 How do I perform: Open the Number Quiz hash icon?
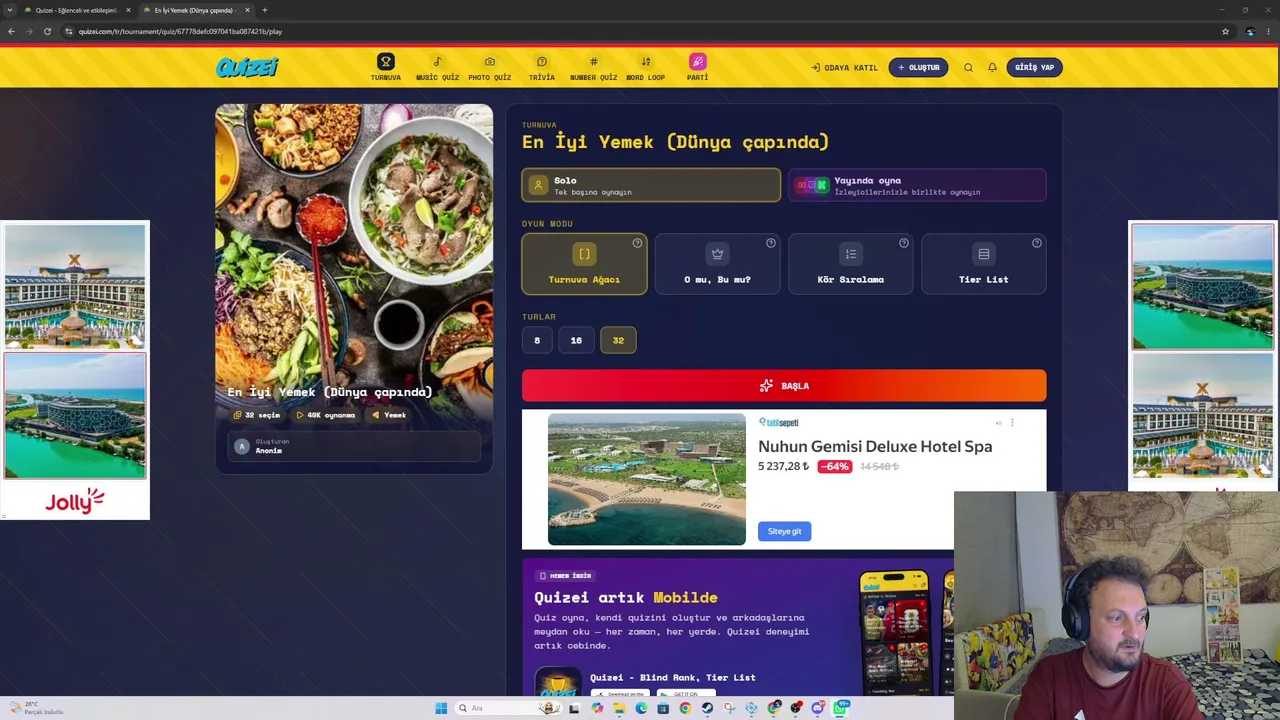(x=594, y=62)
